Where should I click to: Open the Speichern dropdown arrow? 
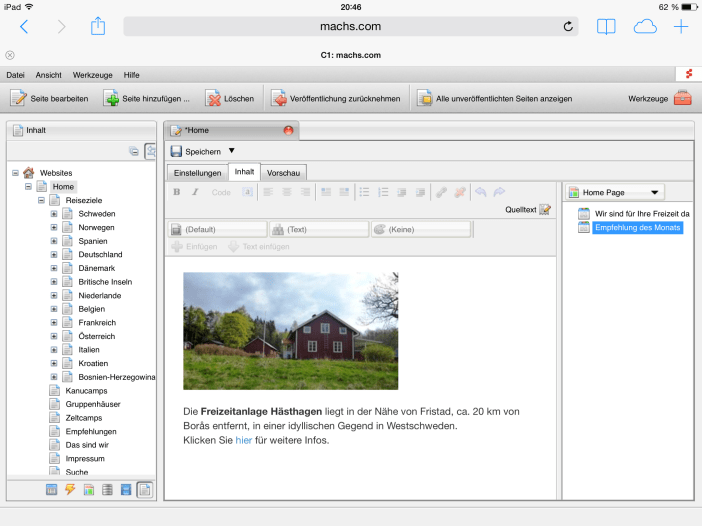coord(232,151)
